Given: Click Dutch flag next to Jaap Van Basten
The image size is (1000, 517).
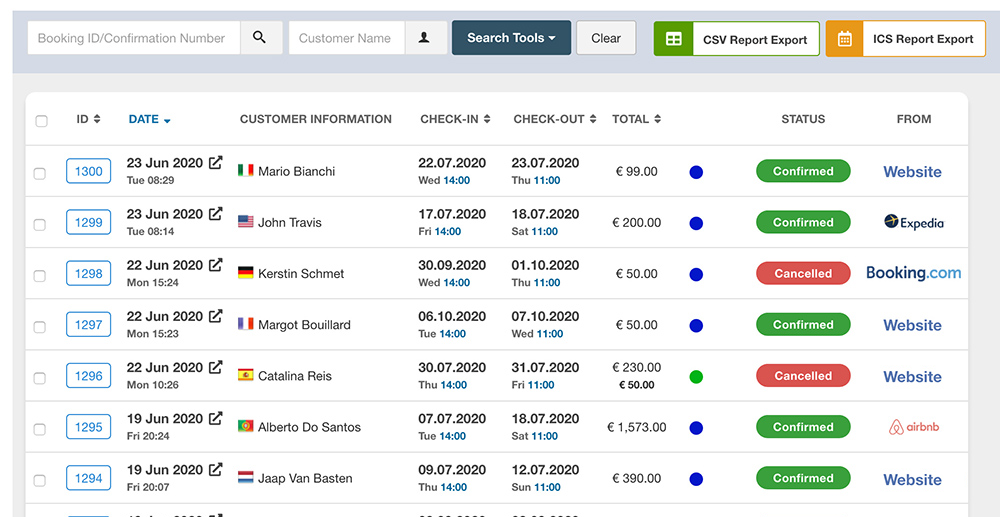Looking at the screenshot, I should pos(246,477).
